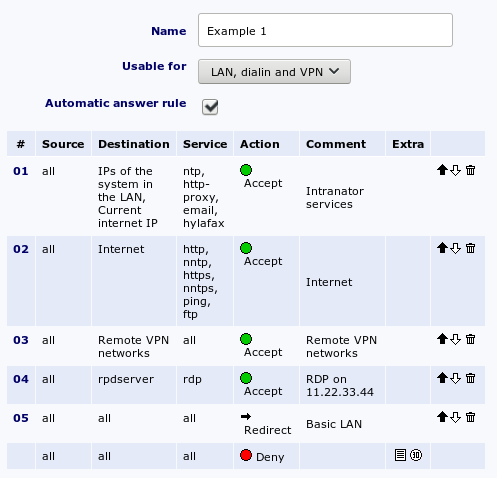Delete rule 05 Basic LAN trash icon
Image resolution: width=497 pixels, height=478 pixels.
[x=470, y=417]
